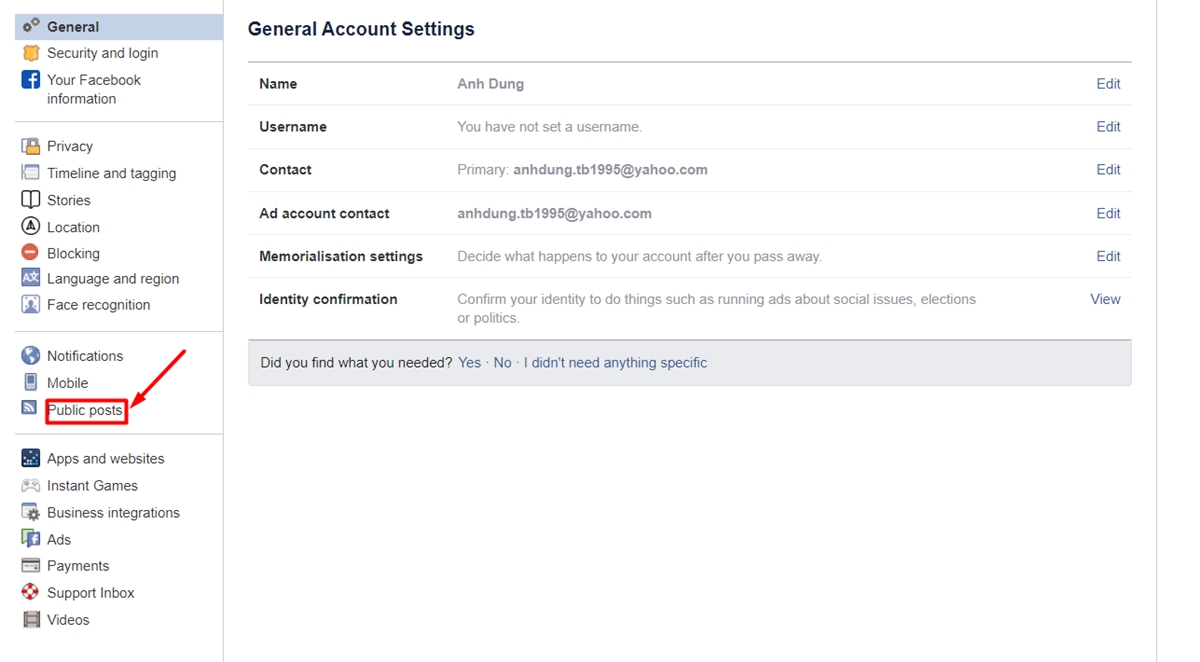The width and height of the screenshot is (1200, 662).
Task: Click "I didn't need anything specific"
Action: [x=615, y=363]
